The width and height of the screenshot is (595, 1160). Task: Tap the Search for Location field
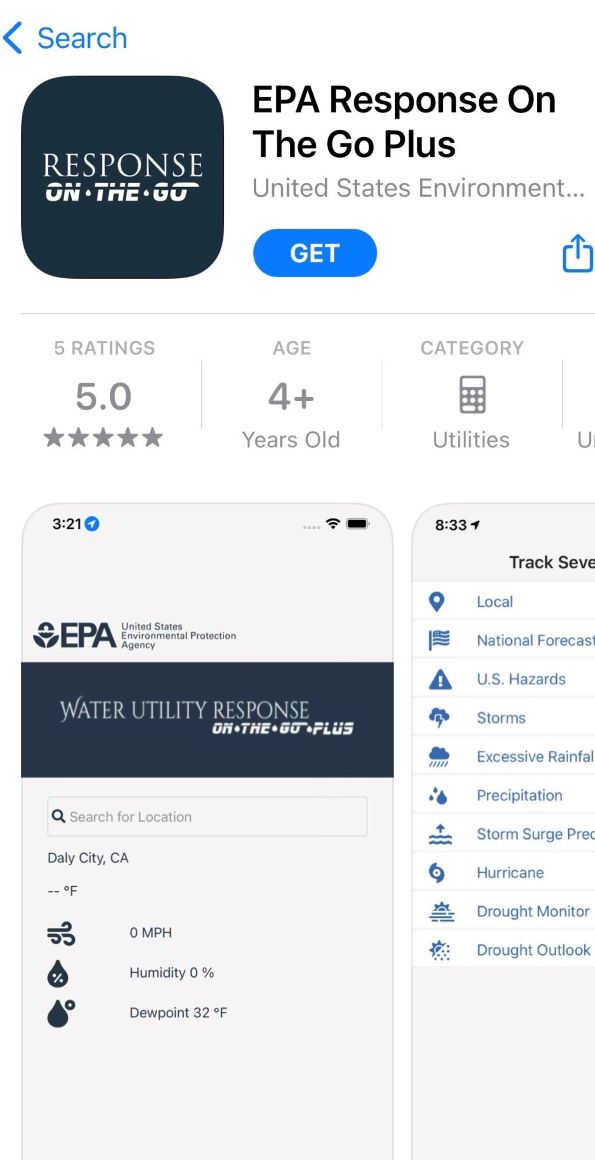pos(207,817)
